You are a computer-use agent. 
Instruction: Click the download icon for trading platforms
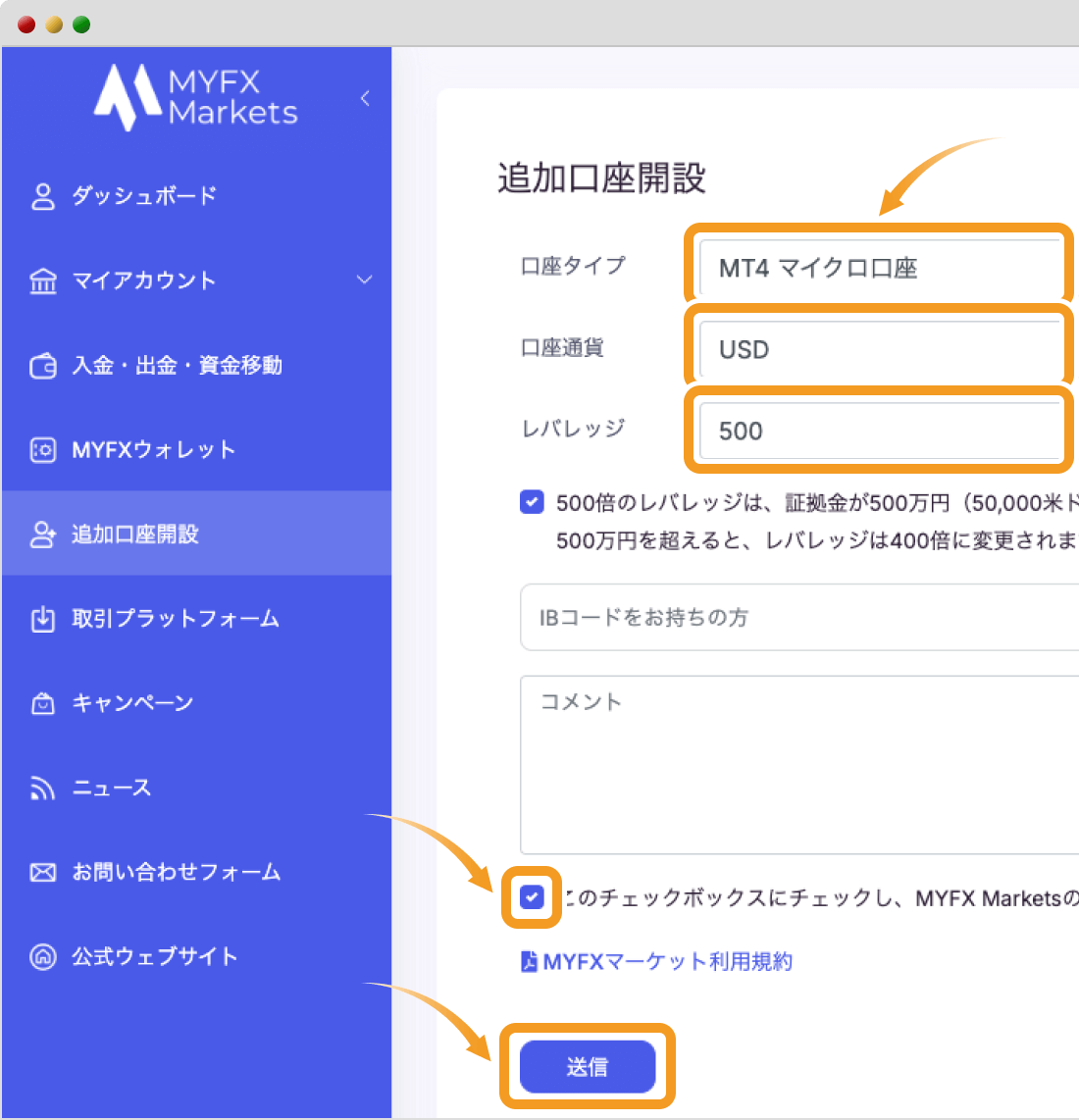[x=43, y=619]
